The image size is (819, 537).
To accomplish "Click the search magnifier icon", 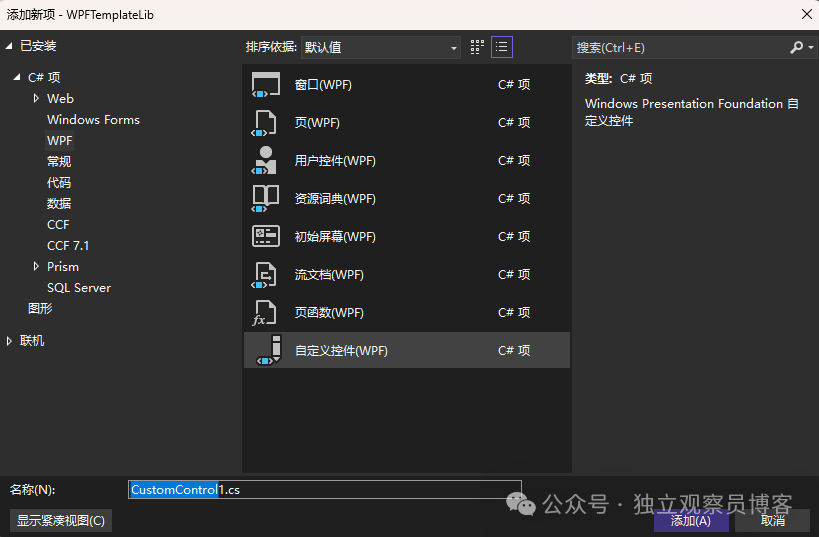I will [x=796, y=48].
